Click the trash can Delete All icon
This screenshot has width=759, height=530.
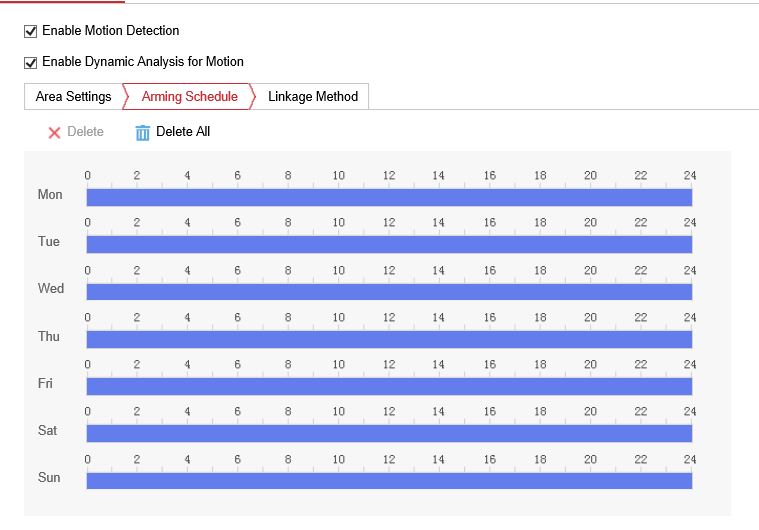143,132
